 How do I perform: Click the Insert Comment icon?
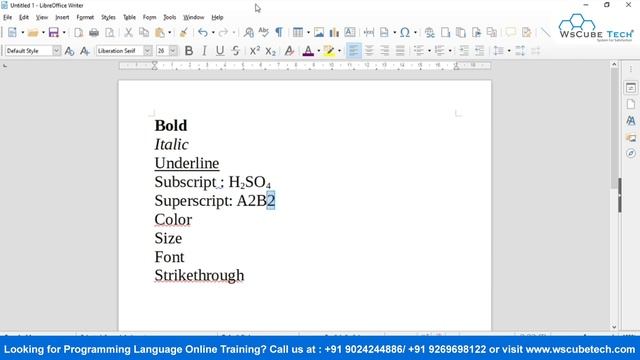pyautogui.click(x=510, y=33)
